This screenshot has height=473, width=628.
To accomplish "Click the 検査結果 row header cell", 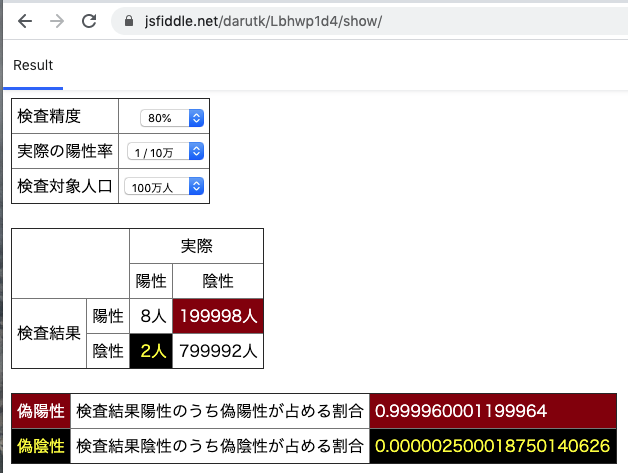I will (49, 333).
